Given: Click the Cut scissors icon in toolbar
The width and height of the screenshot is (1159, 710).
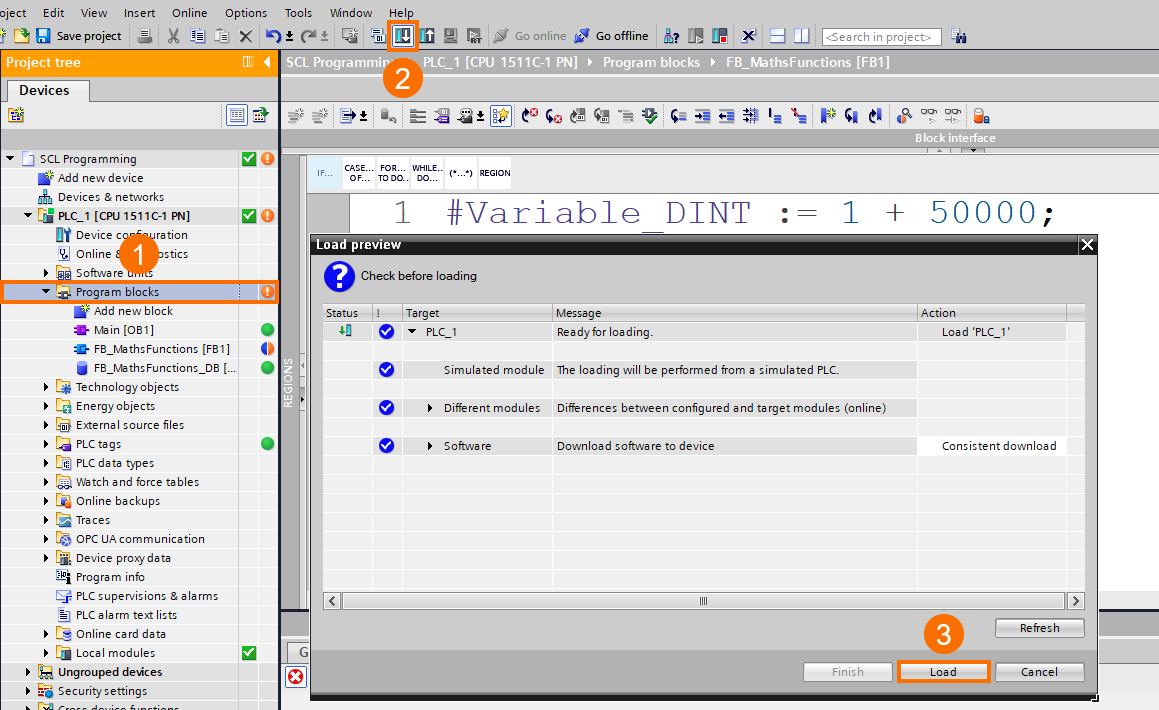Looking at the screenshot, I should pos(173,36).
